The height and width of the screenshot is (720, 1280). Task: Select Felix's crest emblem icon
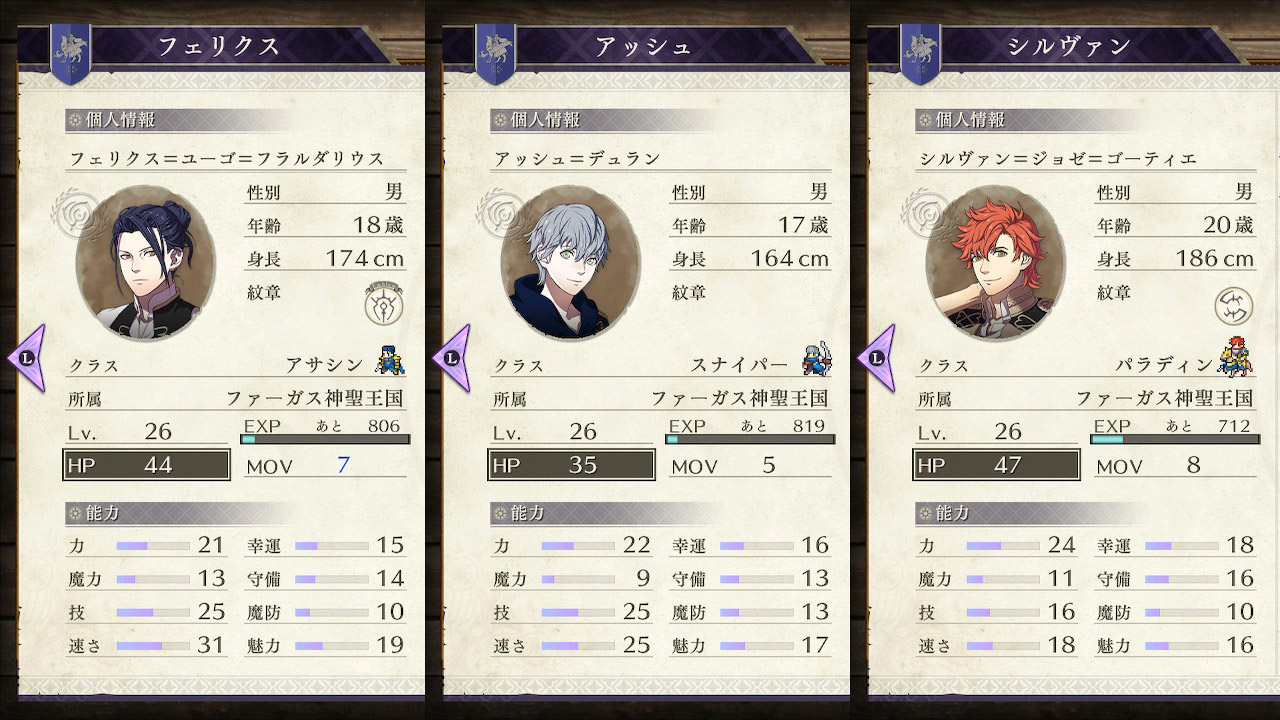(x=384, y=302)
